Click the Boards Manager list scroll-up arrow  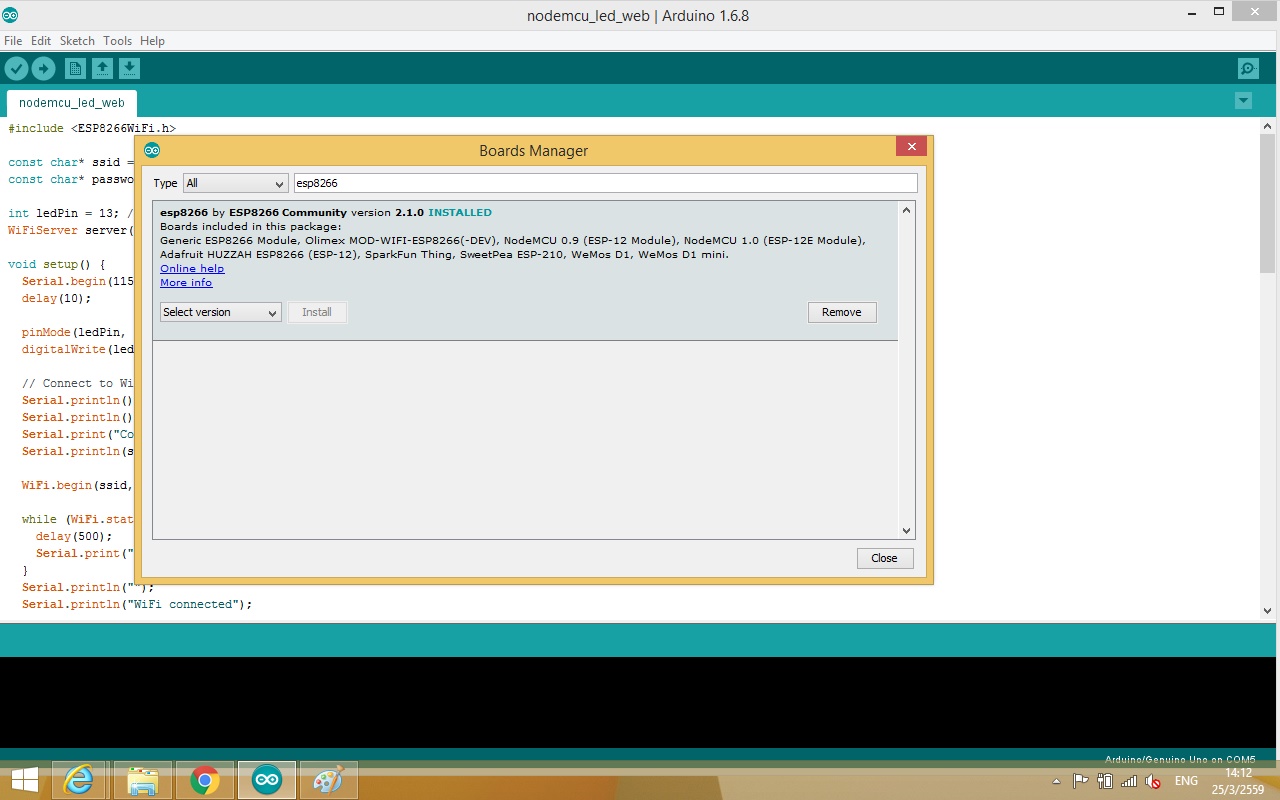(906, 210)
